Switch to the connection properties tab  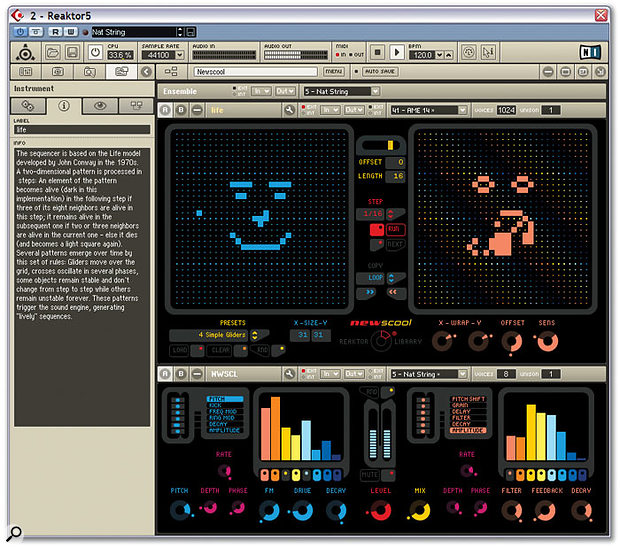click(136, 106)
